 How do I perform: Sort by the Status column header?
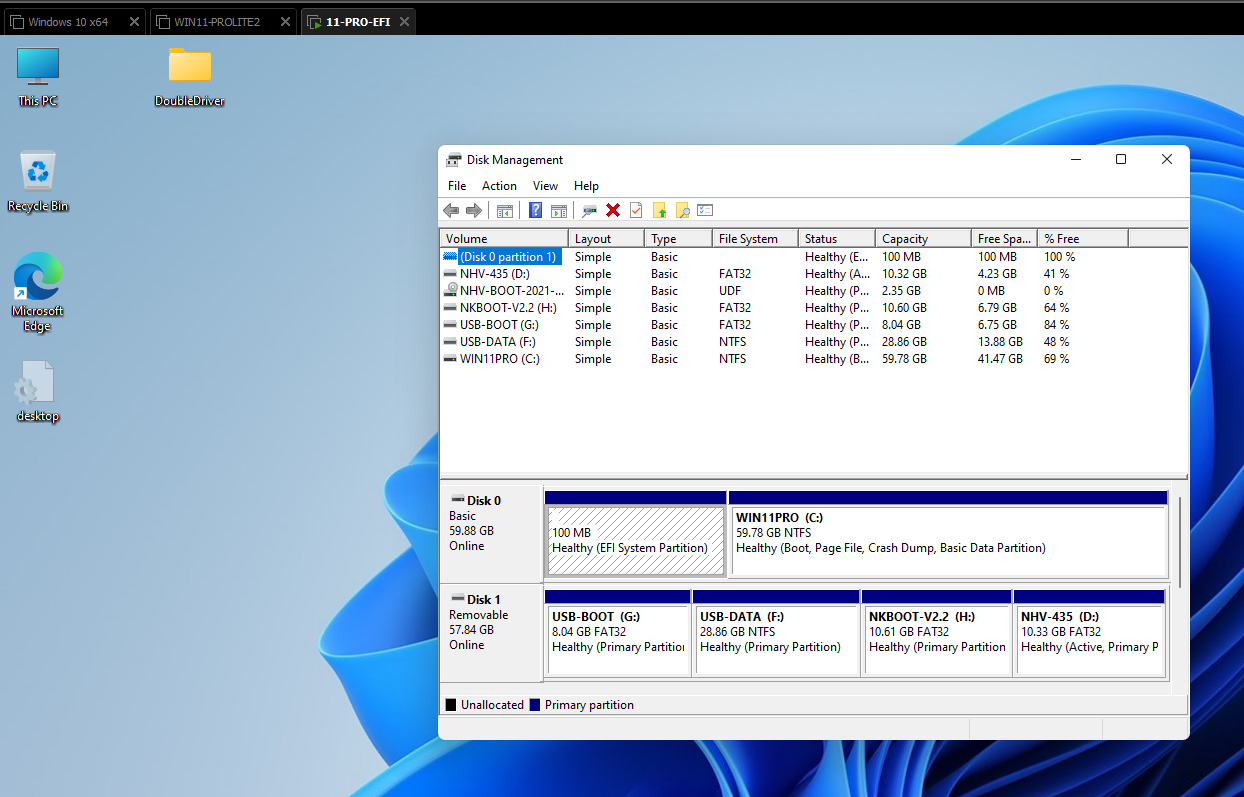pyautogui.click(x=836, y=238)
